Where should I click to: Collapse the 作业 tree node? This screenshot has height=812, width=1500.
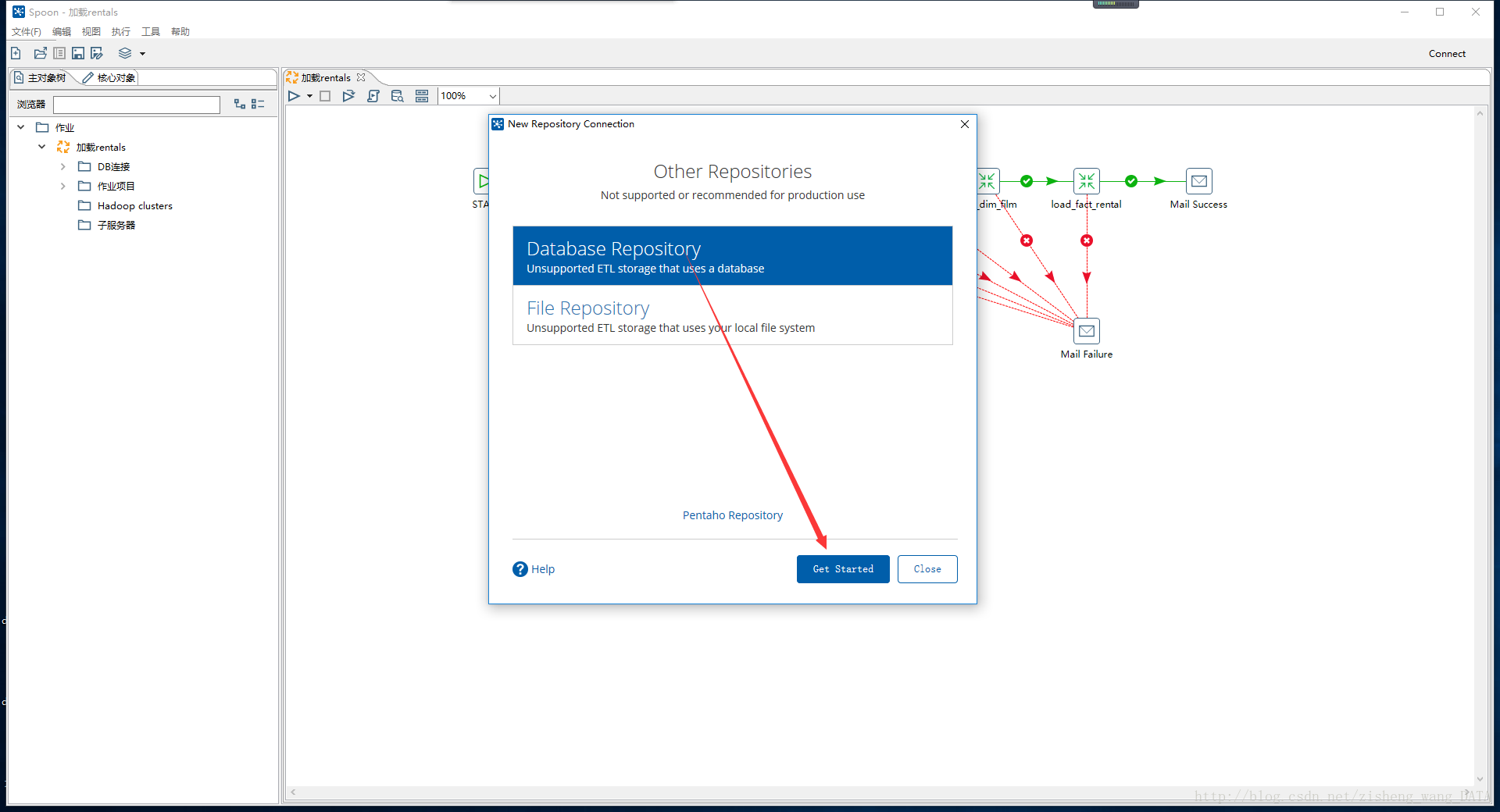(21, 127)
